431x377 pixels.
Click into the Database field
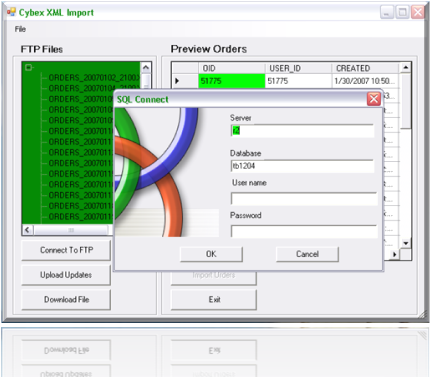tap(302, 166)
